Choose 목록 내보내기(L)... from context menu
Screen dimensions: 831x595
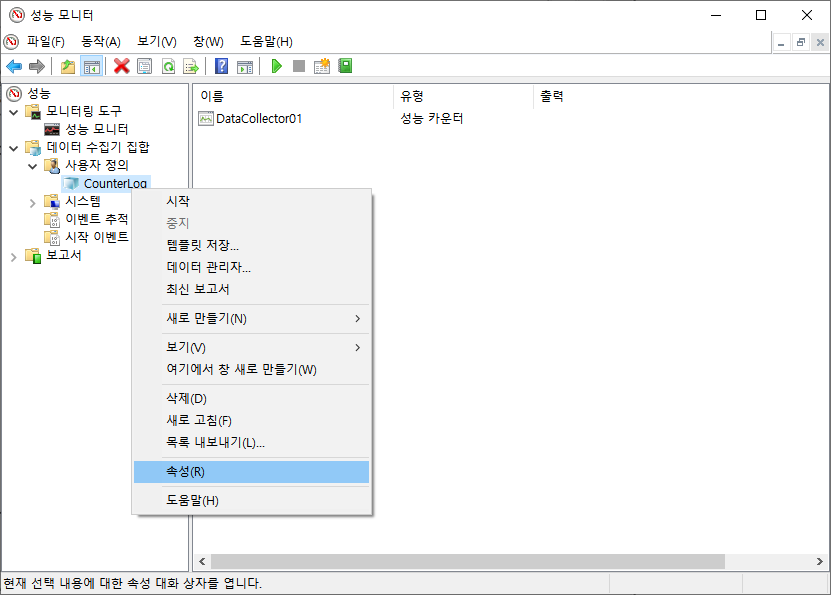(x=251, y=442)
